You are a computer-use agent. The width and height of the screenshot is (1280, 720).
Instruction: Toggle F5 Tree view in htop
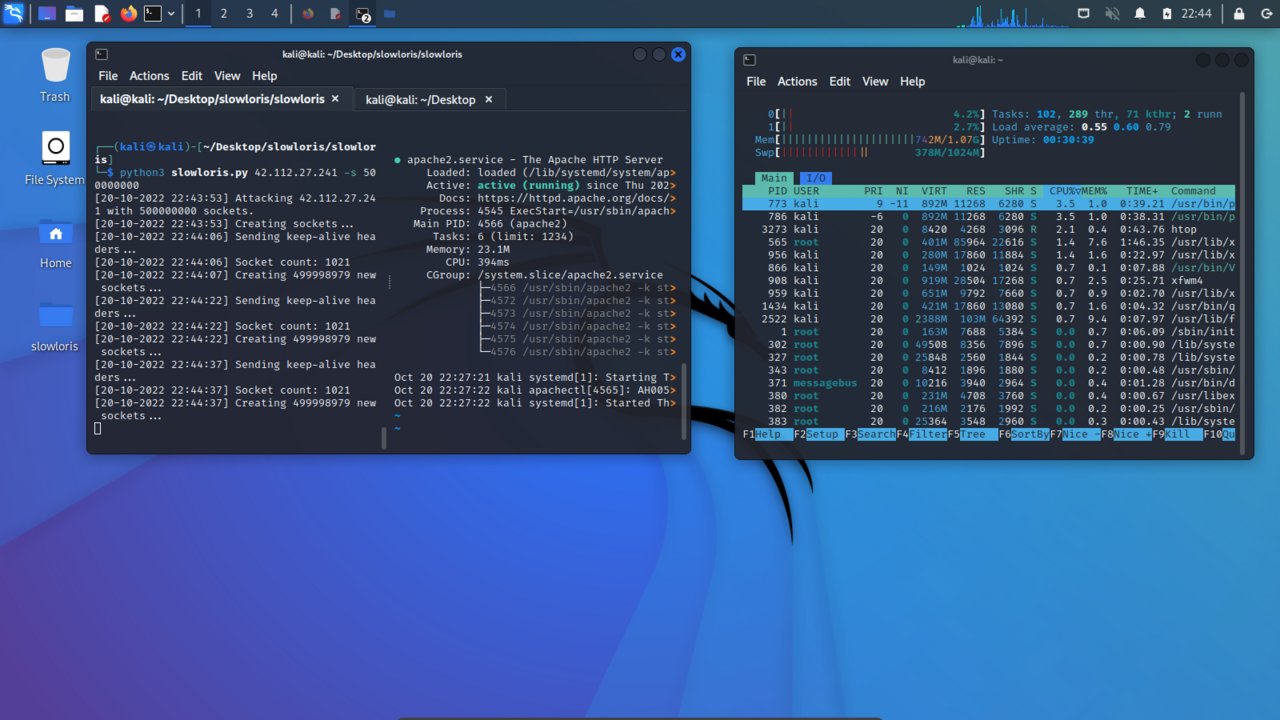972,434
